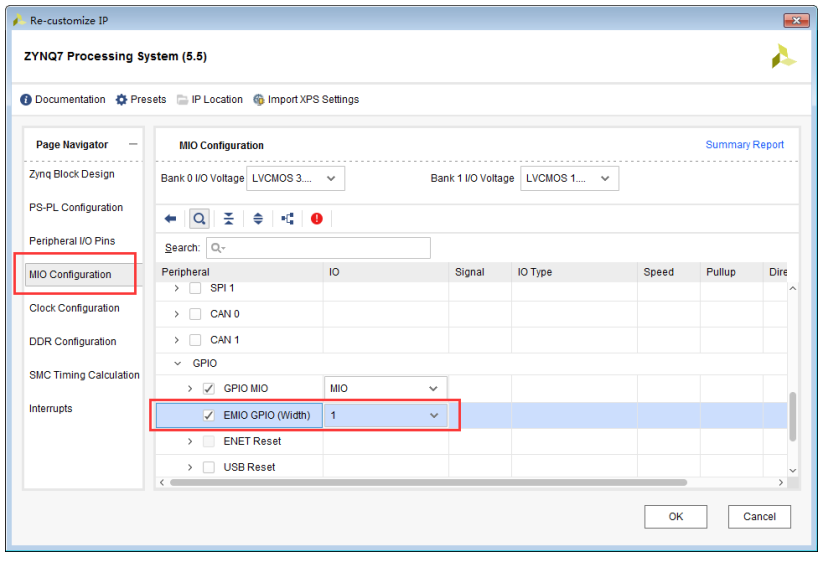
Task: Toggle the search magnifier toolbar icon
Action: [x=199, y=219]
